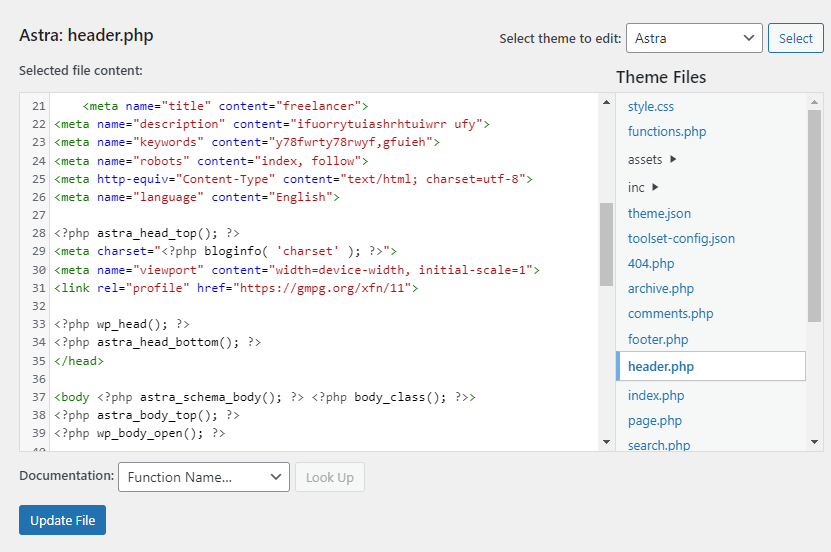Open the Function Name documentation dropdown

(204, 477)
